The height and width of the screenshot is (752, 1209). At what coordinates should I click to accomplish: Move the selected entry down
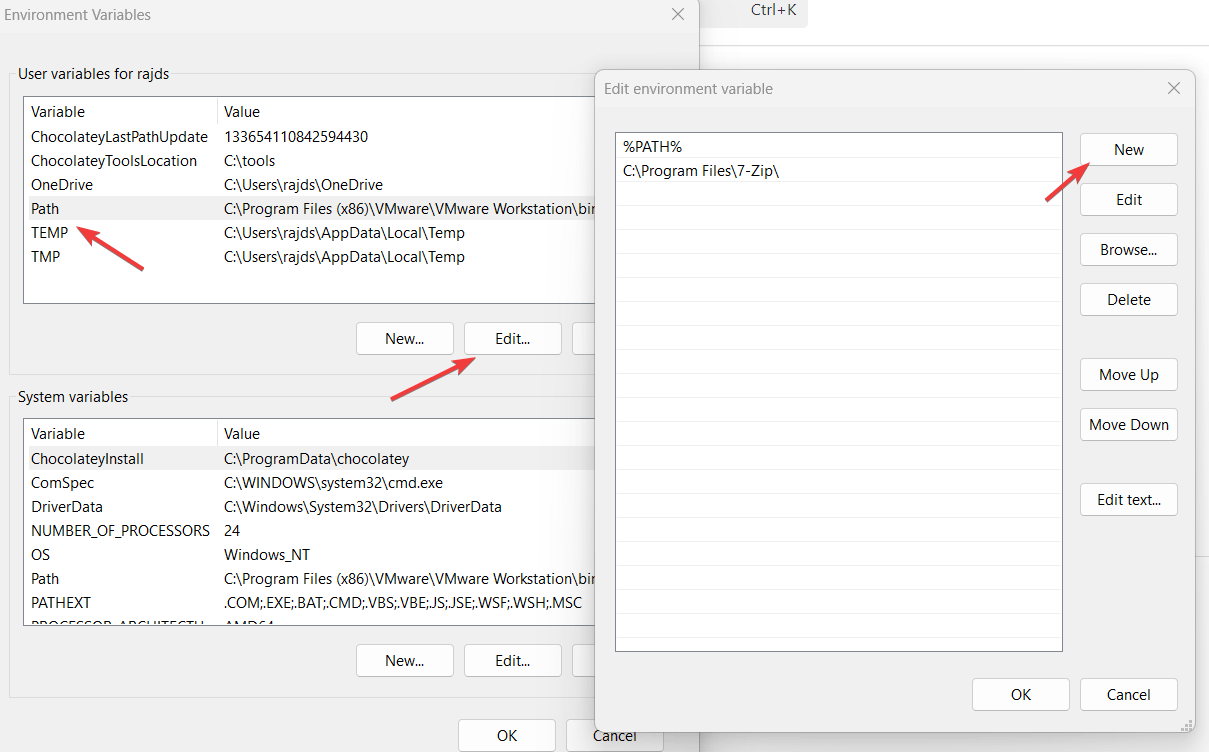pyautogui.click(x=1128, y=424)
